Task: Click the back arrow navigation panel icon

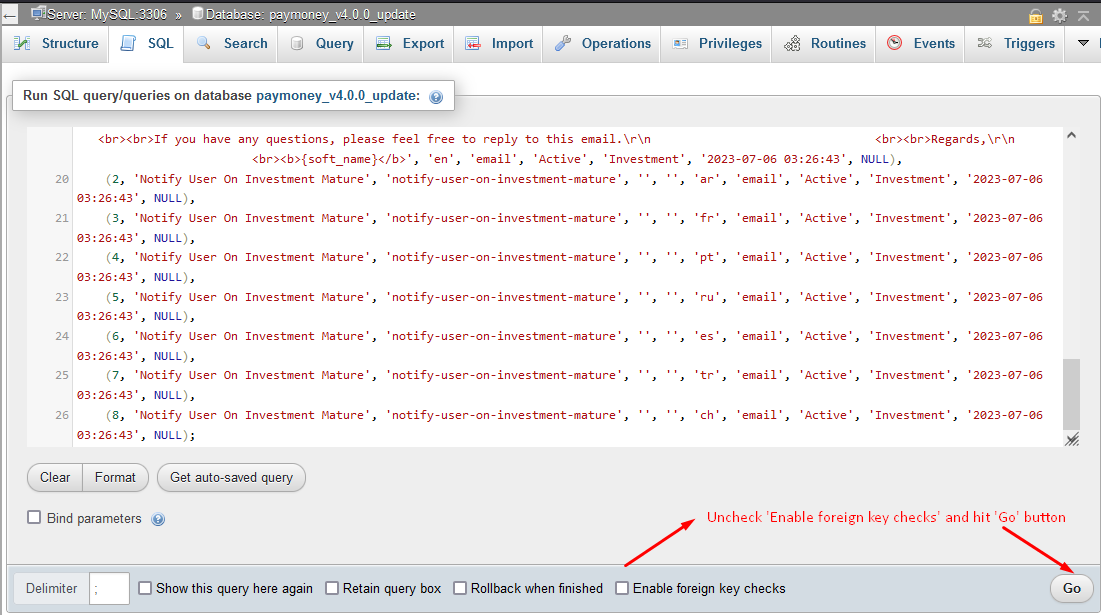Action: coord(10,15)
